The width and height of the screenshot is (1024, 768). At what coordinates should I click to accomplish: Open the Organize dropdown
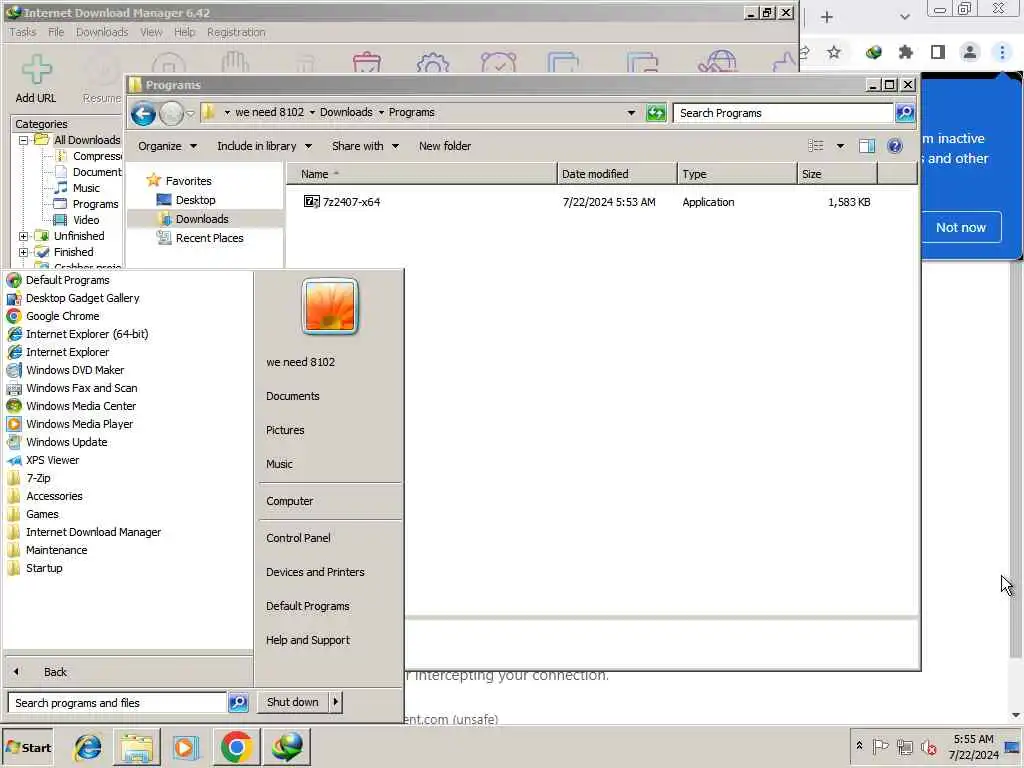pyautogui.click(x=167, y=146)
